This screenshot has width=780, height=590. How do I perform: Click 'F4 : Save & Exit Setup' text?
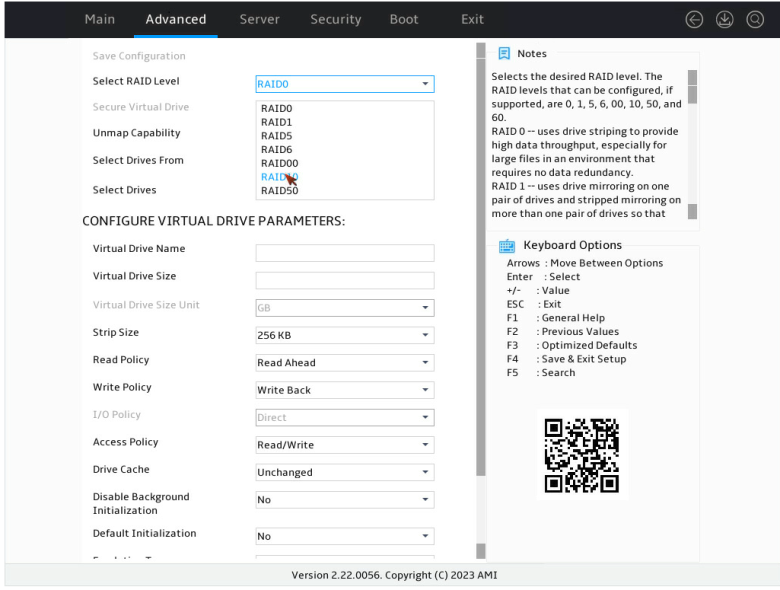[566, 359]
